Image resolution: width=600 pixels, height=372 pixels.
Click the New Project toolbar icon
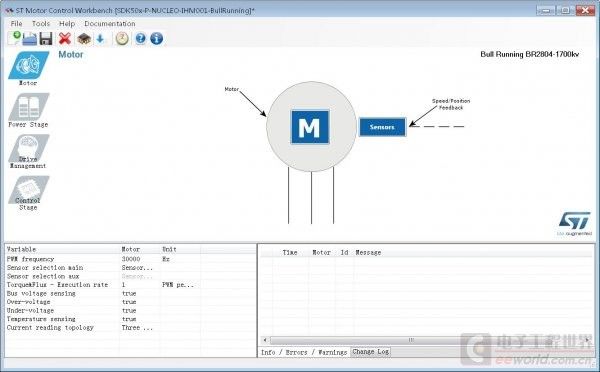point(15,38)
